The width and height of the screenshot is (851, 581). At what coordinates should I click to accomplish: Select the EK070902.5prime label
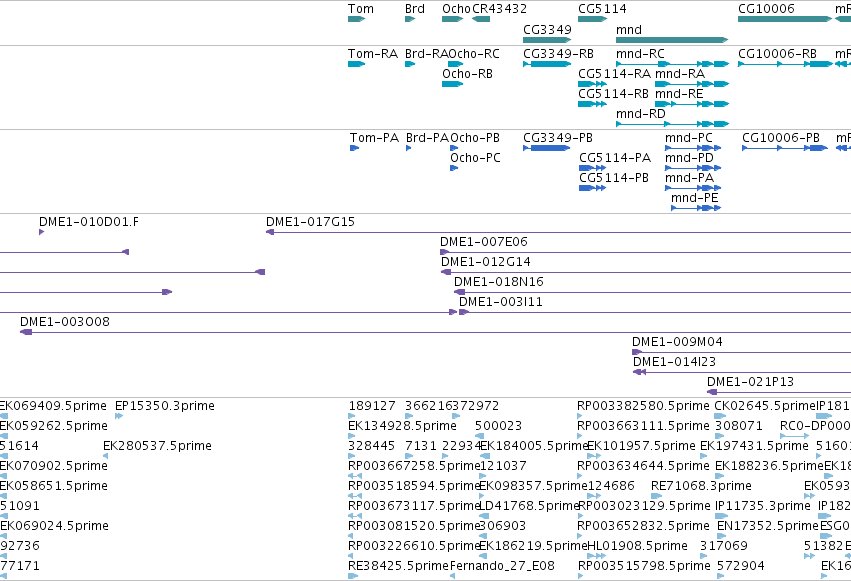(54, 466)
